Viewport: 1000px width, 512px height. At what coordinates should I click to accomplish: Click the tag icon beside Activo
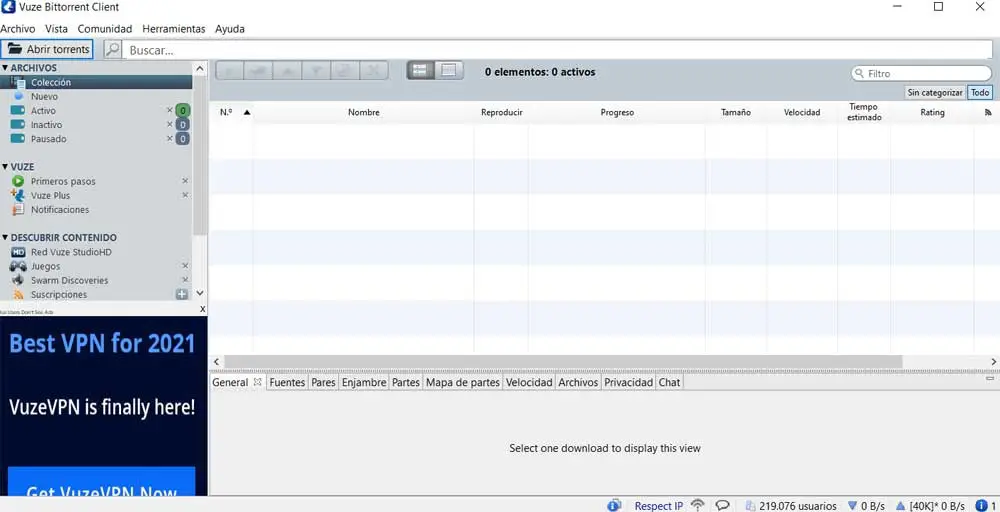coord(18,110)
